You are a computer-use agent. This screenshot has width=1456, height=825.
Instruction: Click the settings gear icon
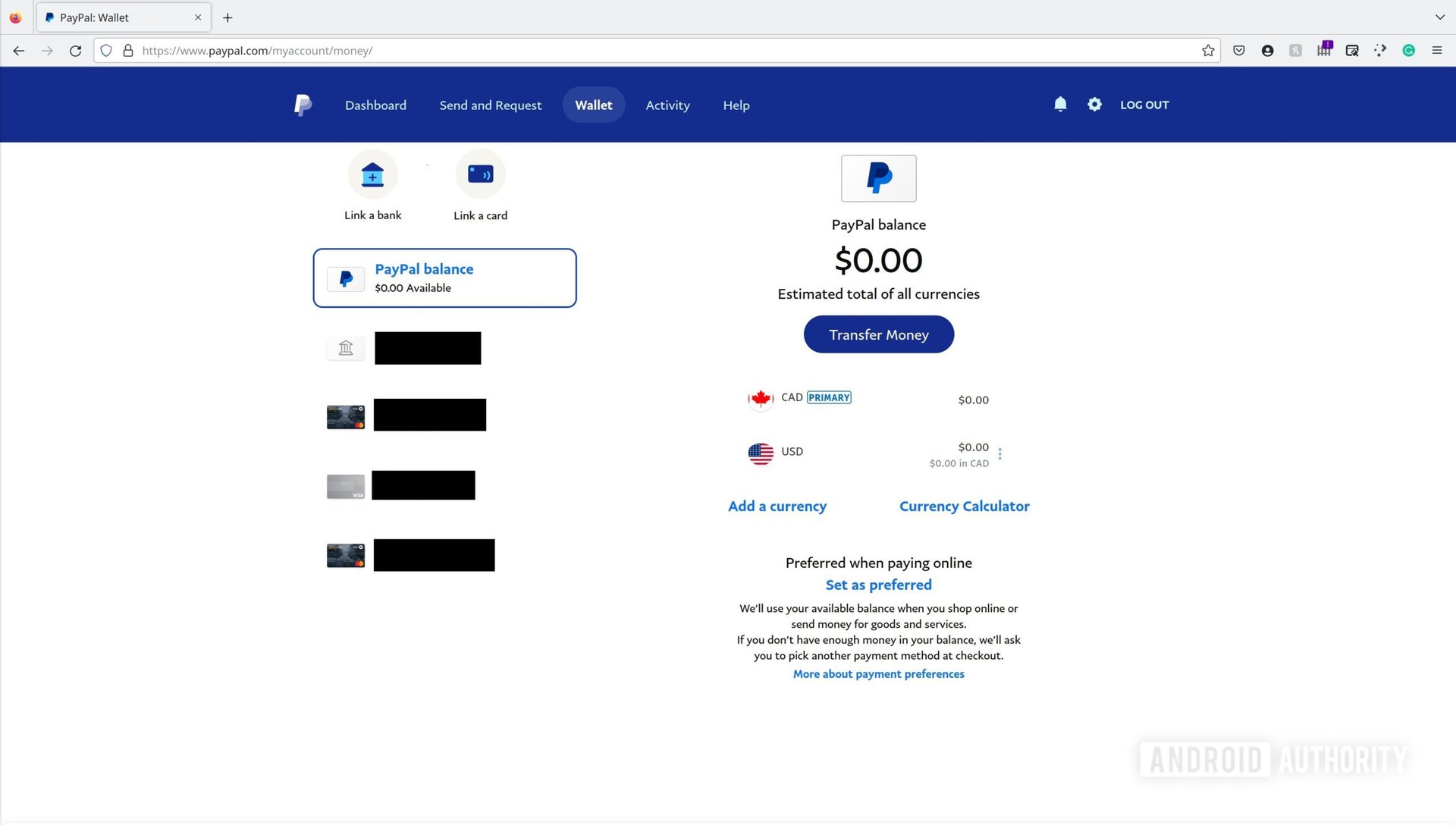[1095, 104]
